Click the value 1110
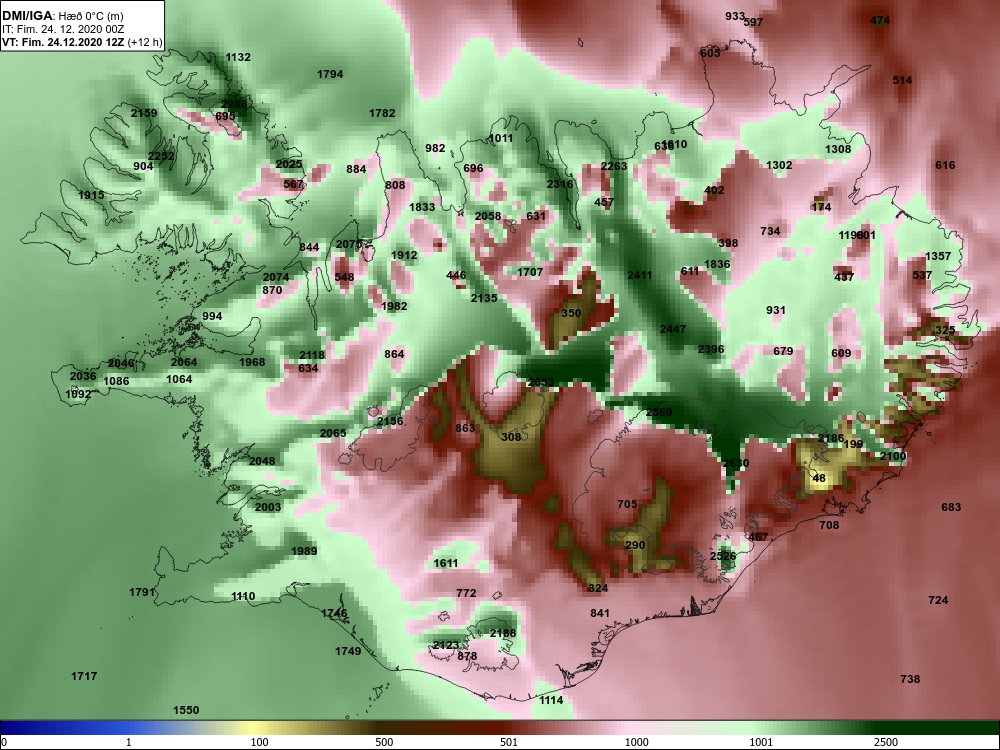The width and height of the screenshot is (1000, 750). (x=243, y=596)
